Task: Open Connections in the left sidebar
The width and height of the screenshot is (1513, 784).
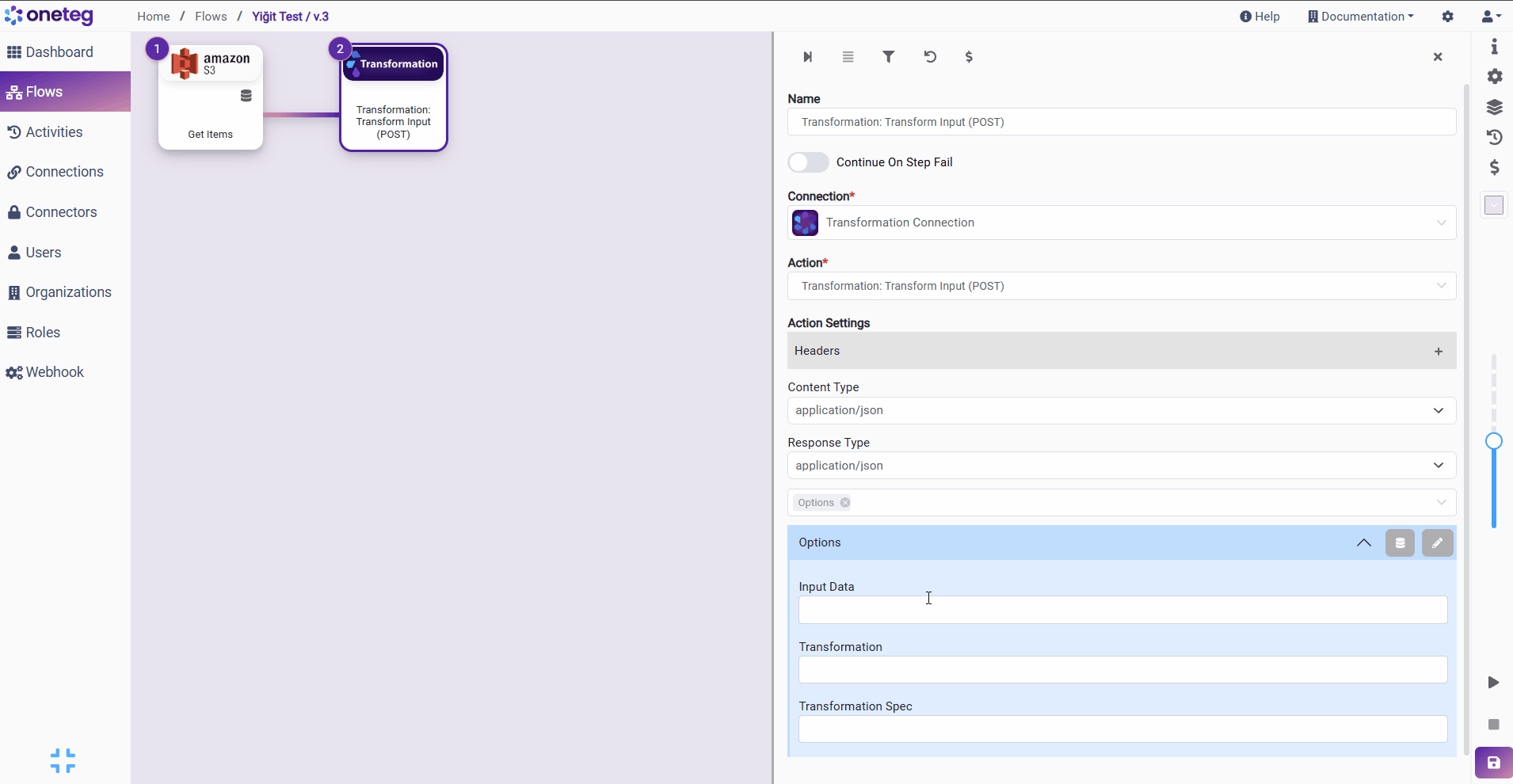Action: [64, 172]
